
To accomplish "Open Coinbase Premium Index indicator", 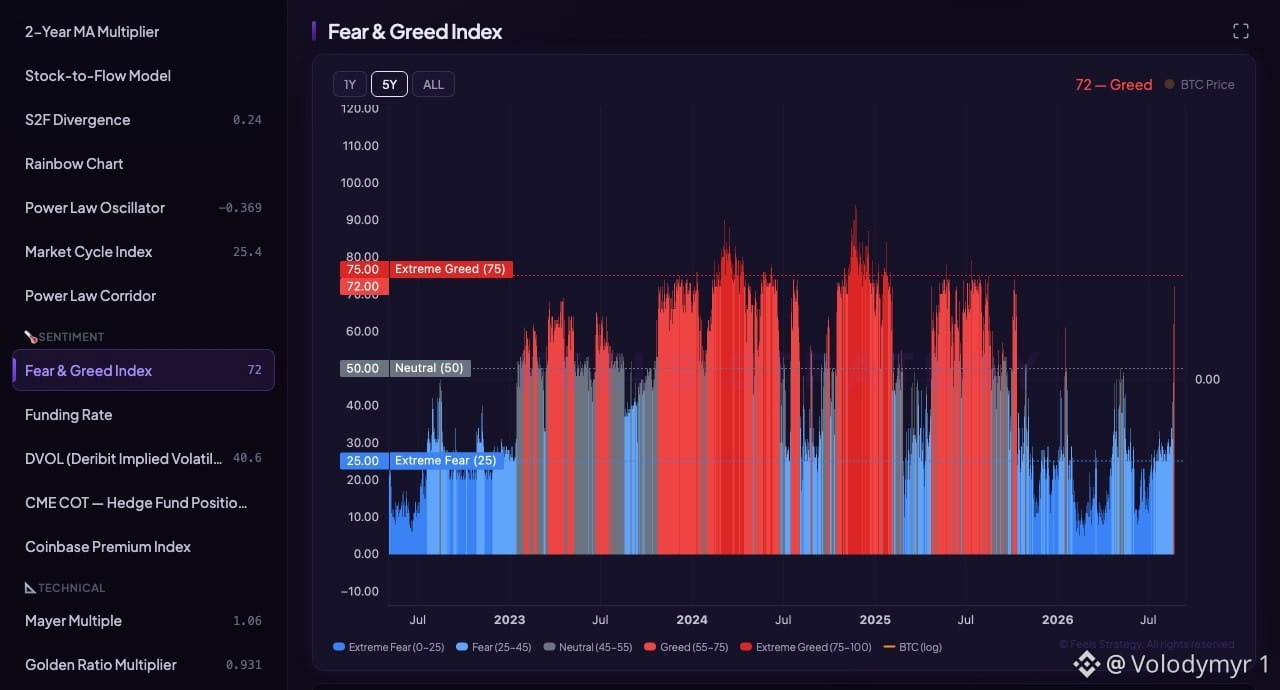I will (143, 547).
